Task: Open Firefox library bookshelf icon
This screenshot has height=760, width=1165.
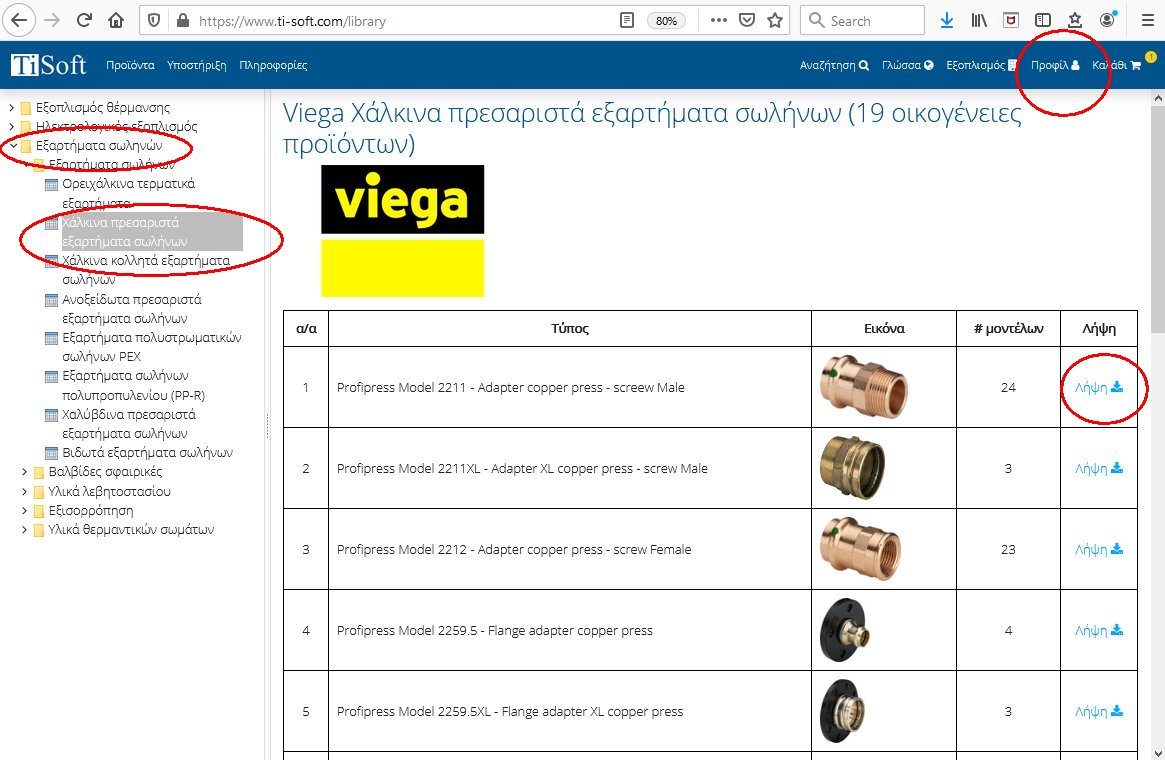Action: pos(980,20)
